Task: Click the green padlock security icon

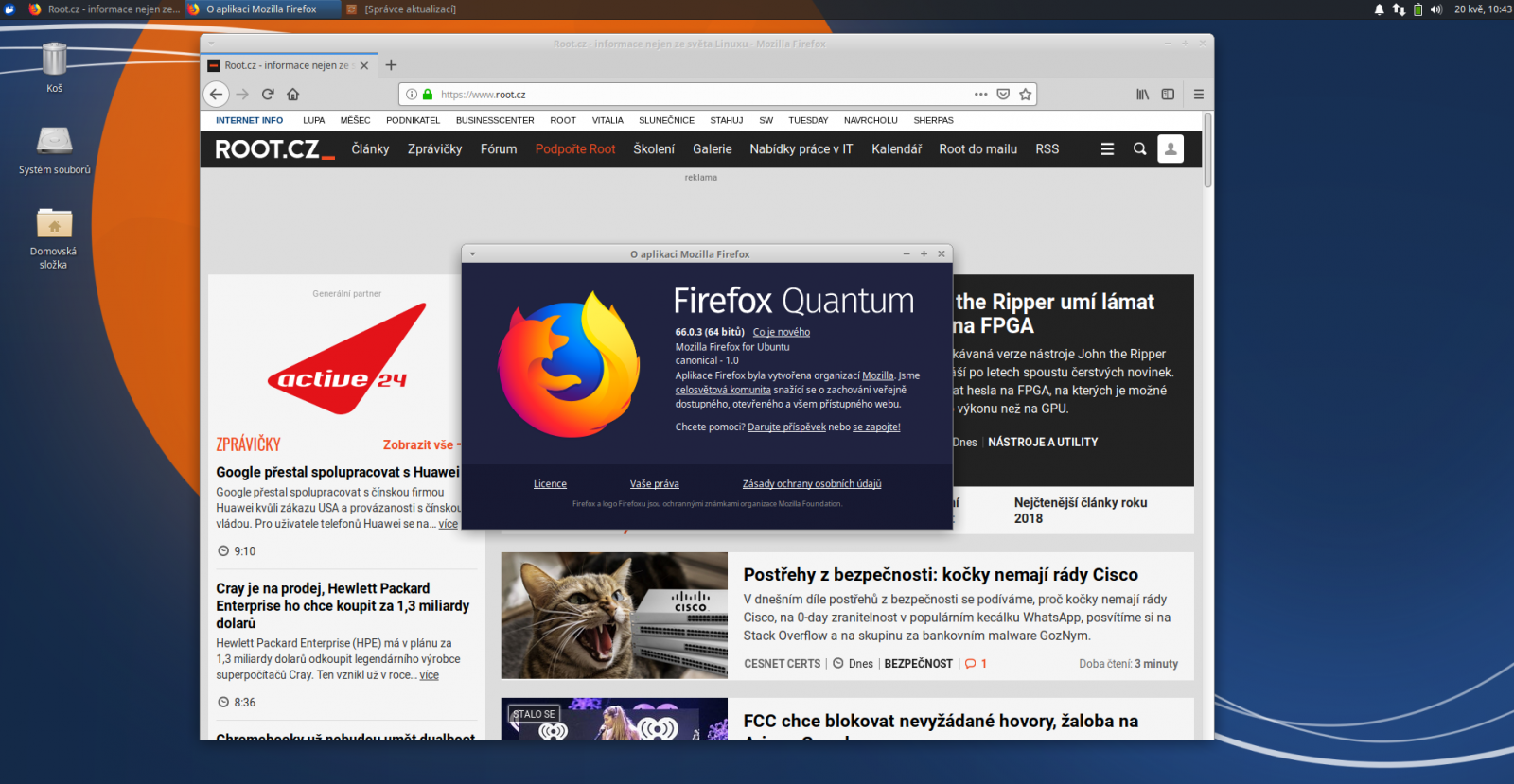Action: point(428,95)
